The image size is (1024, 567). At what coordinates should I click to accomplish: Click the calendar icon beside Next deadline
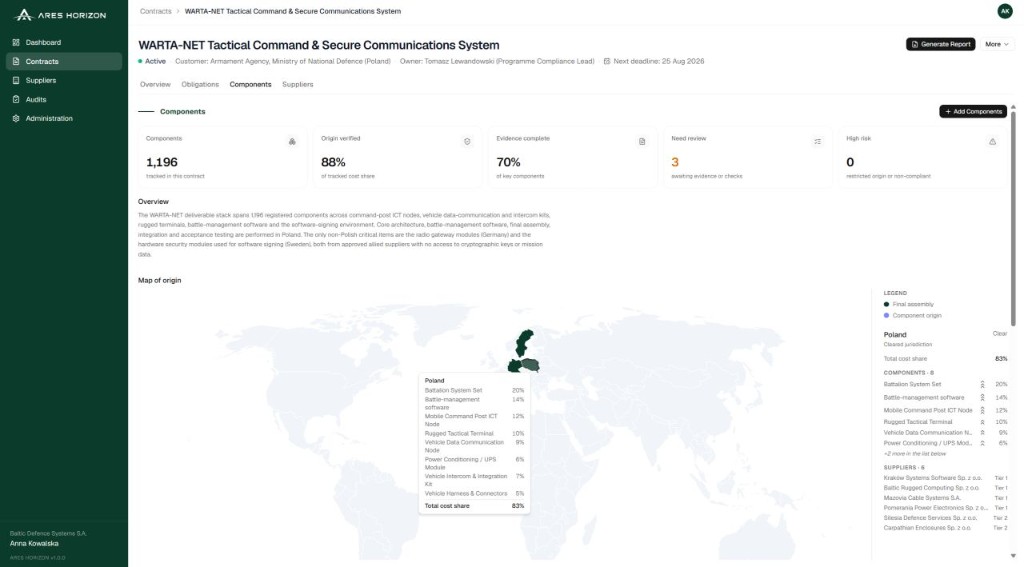pos(607,61)
